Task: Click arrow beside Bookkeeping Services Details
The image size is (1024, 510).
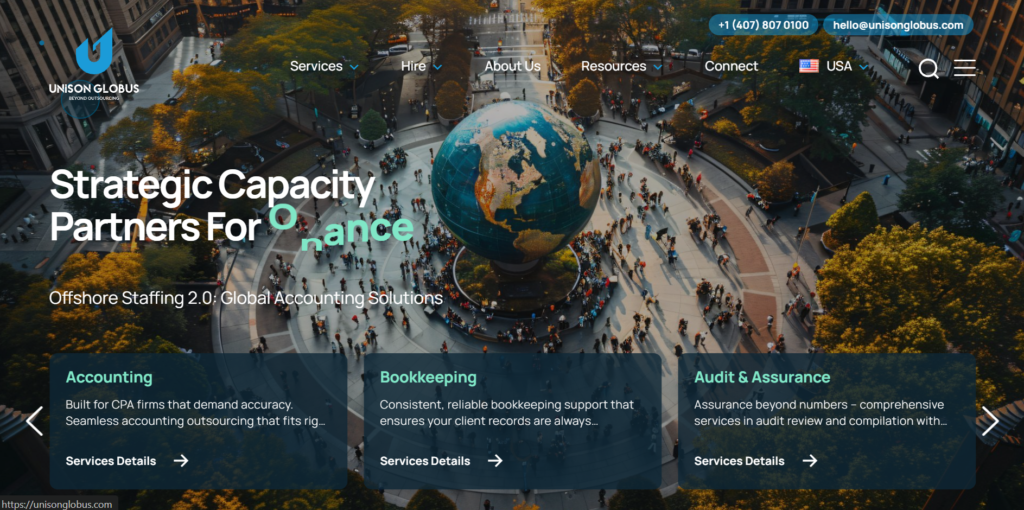Action: [495, 460]
